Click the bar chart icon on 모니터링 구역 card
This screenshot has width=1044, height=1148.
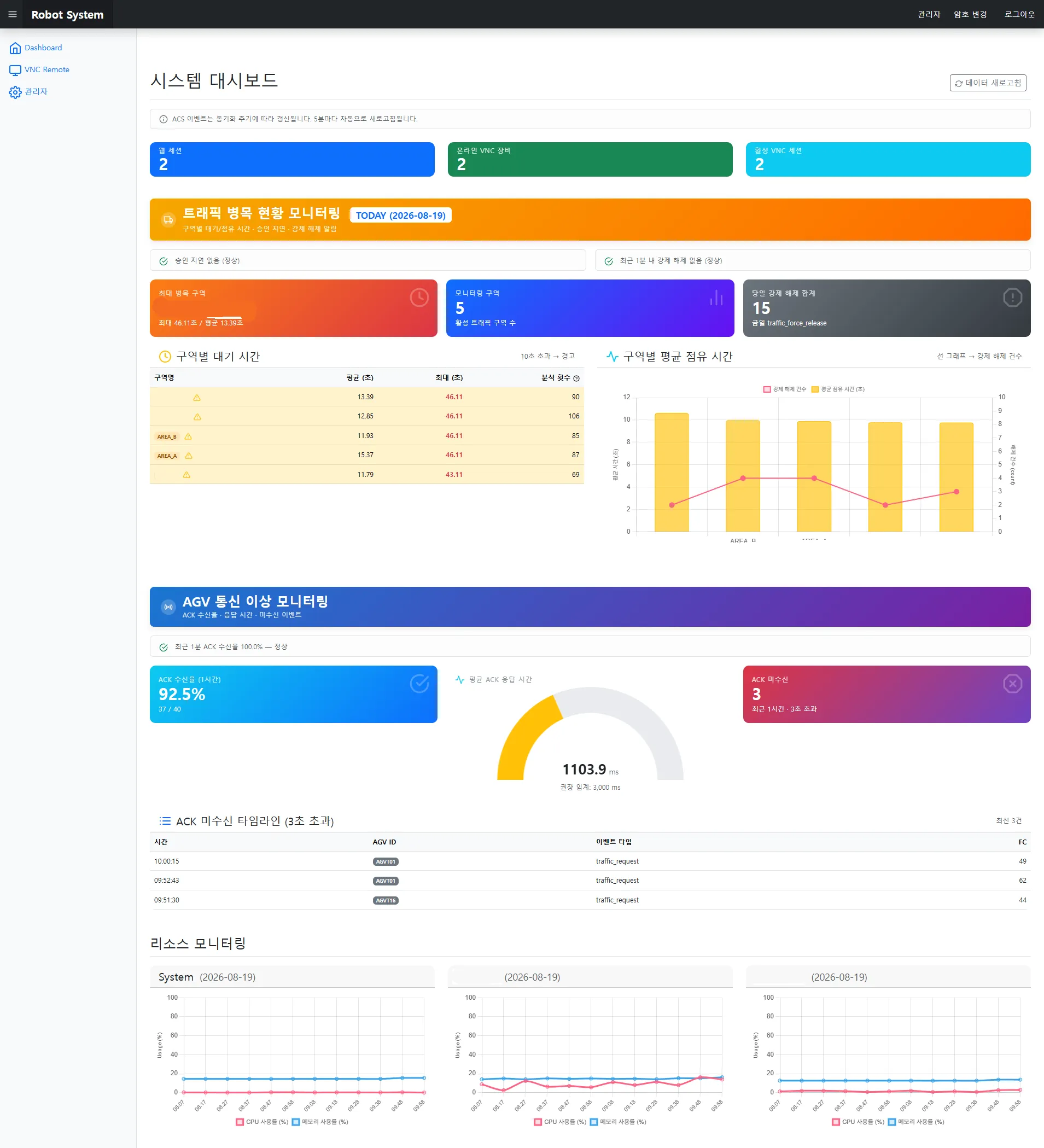(716, 297)
